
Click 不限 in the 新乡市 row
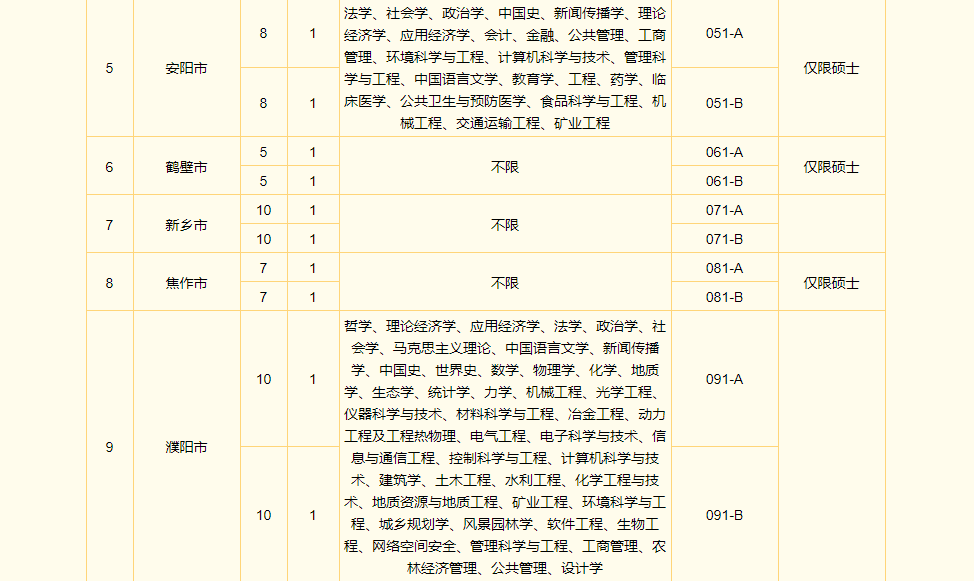tap(505, 225)
